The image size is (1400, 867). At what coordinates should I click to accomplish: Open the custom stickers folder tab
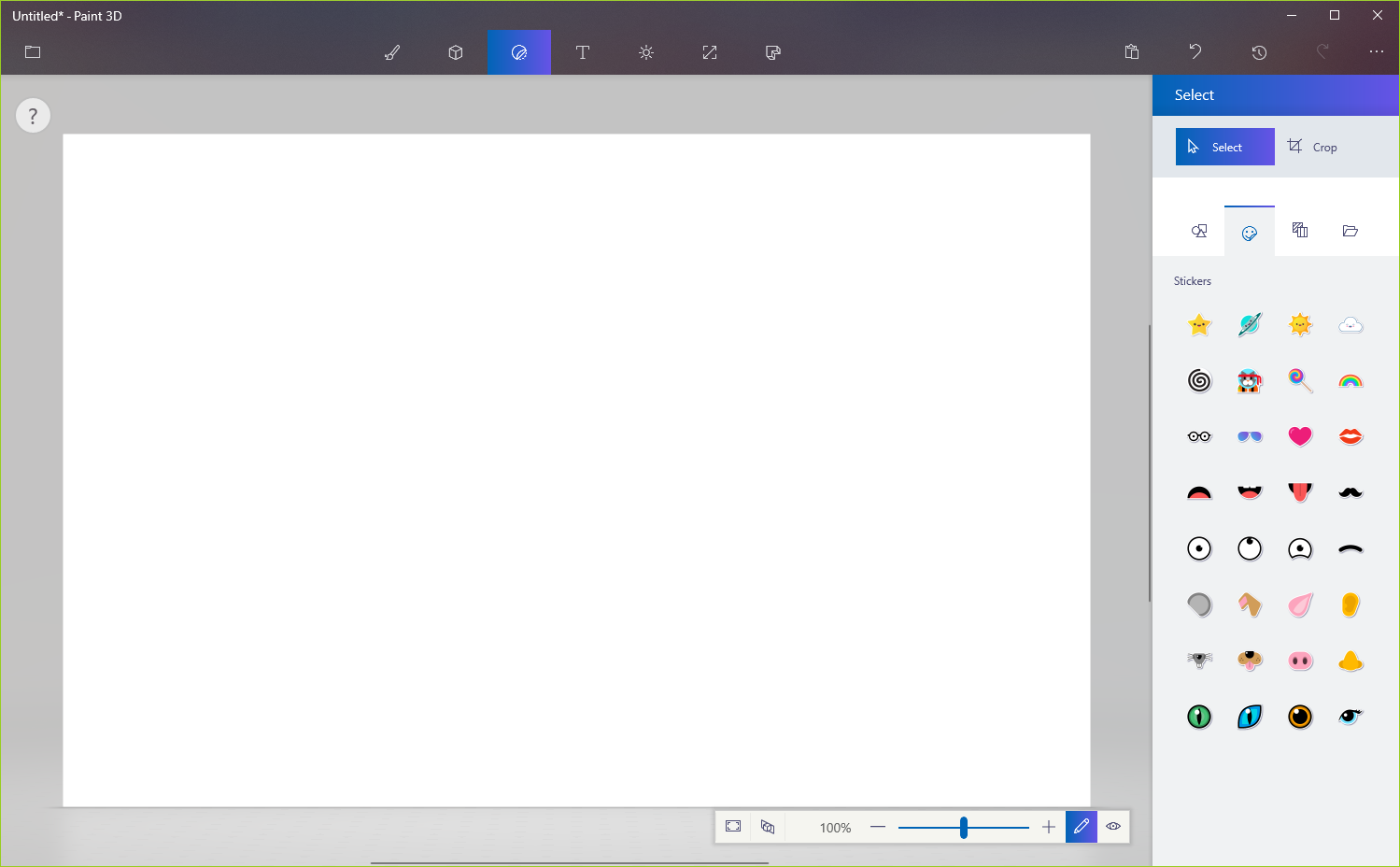[x=1351, y=231]
